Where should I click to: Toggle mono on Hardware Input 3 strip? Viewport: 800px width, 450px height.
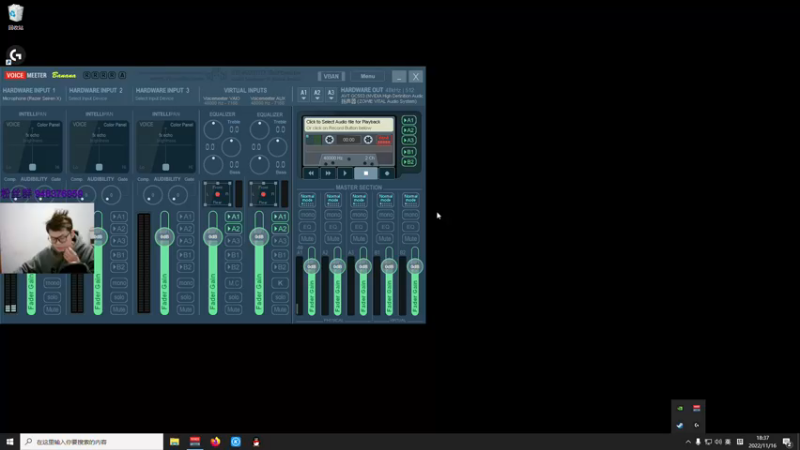[x=185, y=283]
